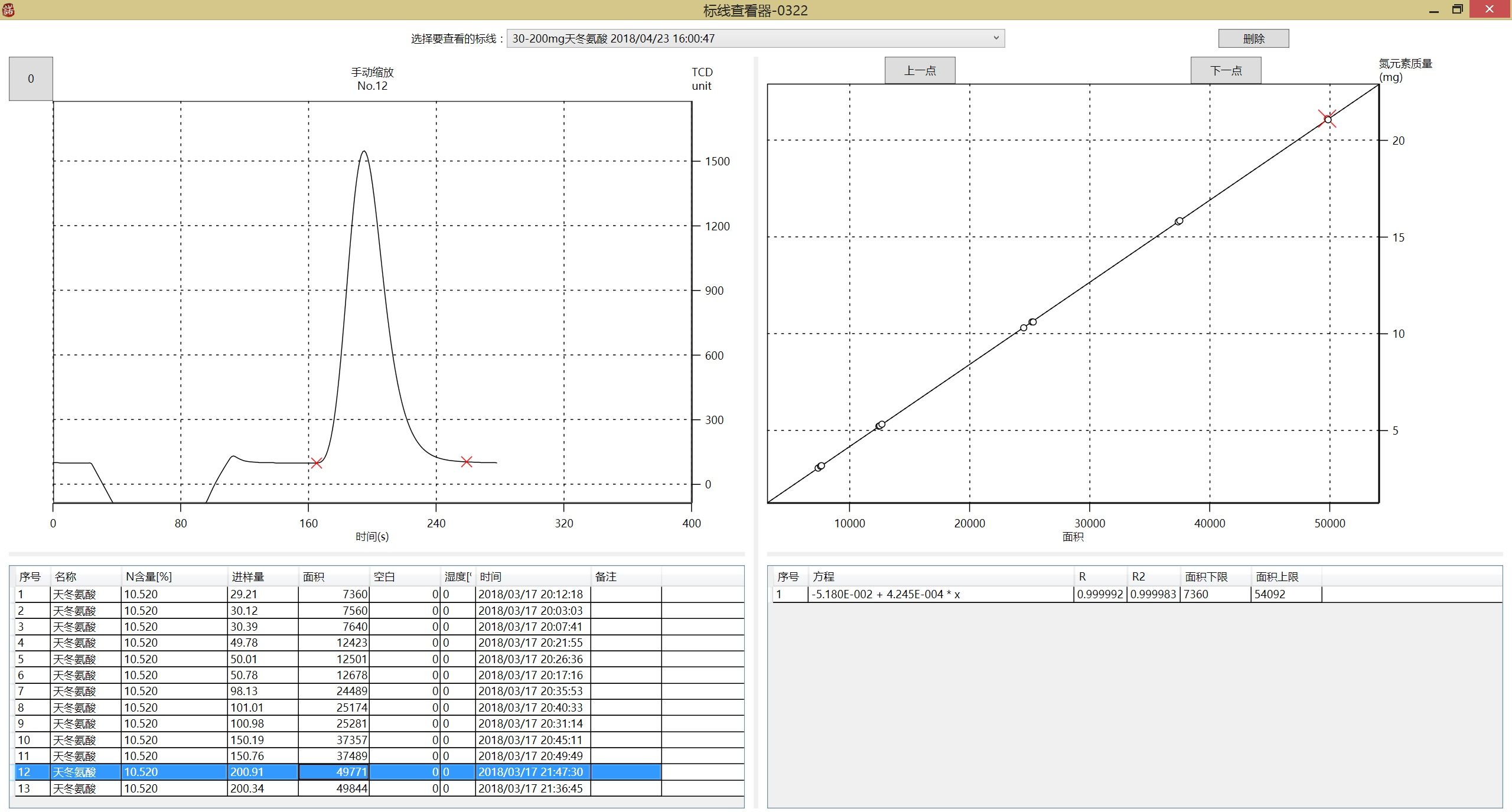Viewport: 1512px width, 812px height.
Task: Click the red X marked calibration point
Action: click(x=1327, y=119)
